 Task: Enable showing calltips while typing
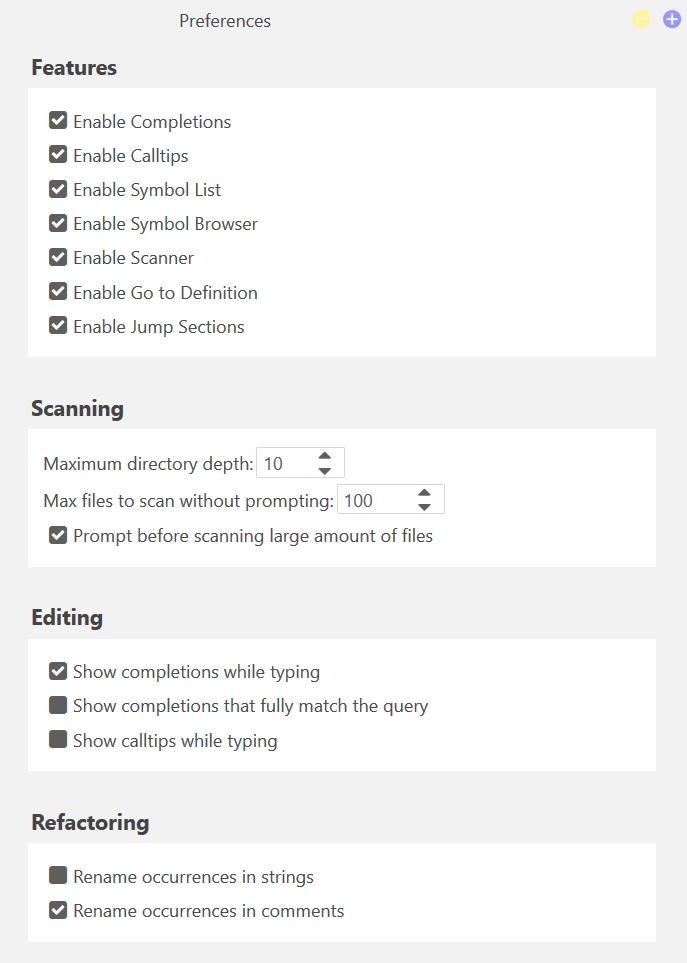point(58,739)
